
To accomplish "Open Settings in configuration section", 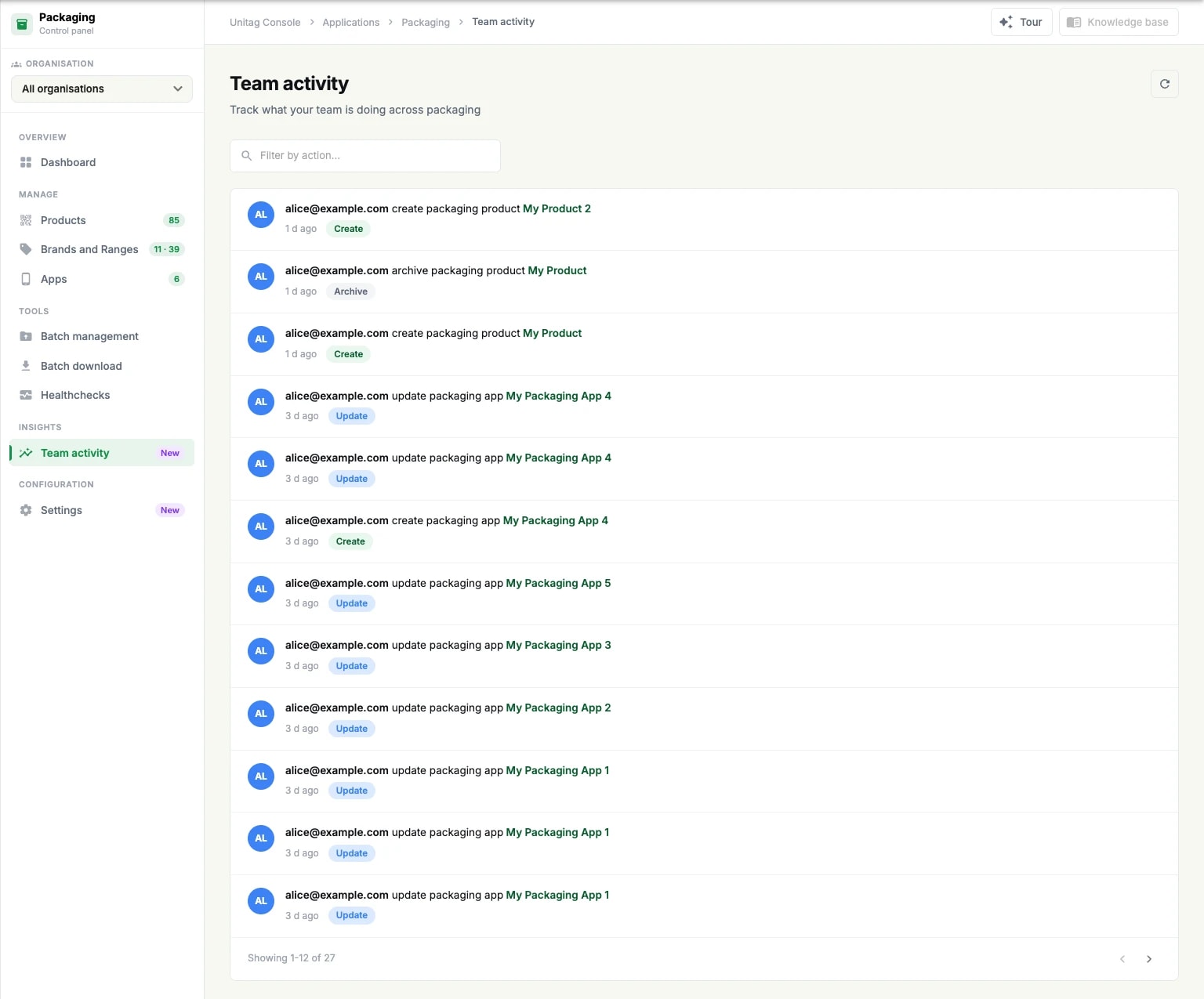I will 102,510.
